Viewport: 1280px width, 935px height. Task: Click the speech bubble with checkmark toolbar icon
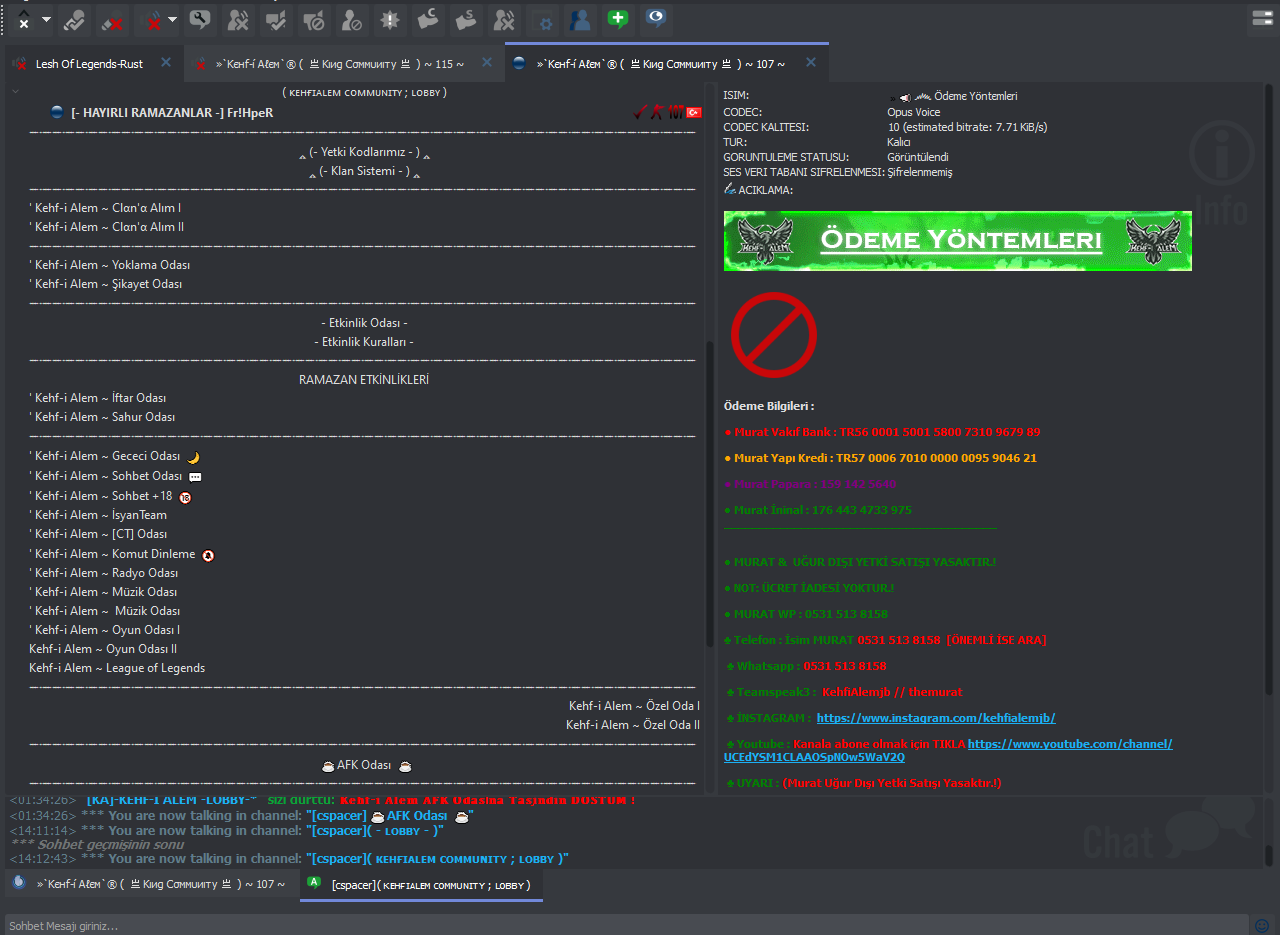[276, 19]
